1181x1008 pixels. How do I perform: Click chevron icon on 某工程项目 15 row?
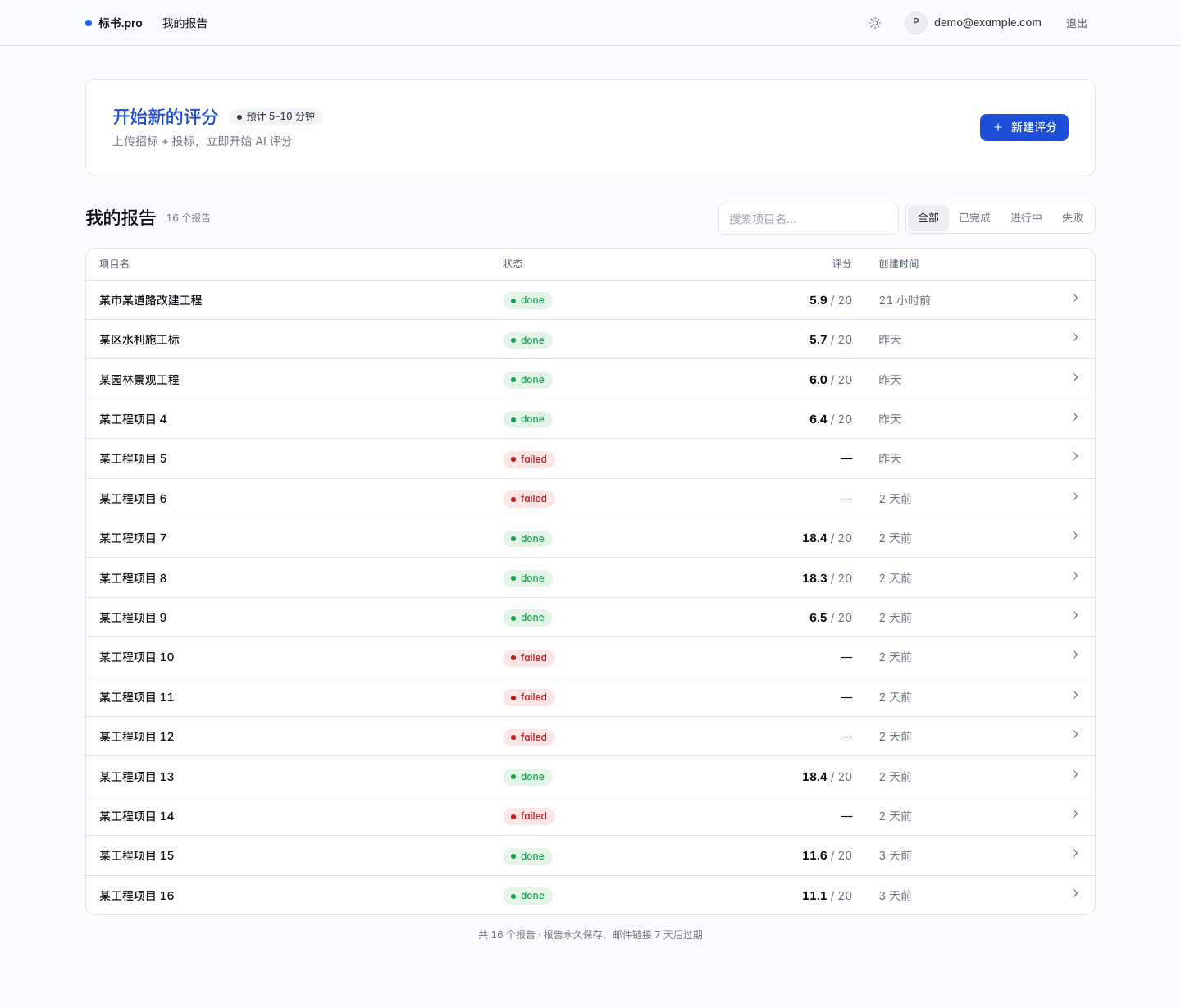[x=1075, y=854]
